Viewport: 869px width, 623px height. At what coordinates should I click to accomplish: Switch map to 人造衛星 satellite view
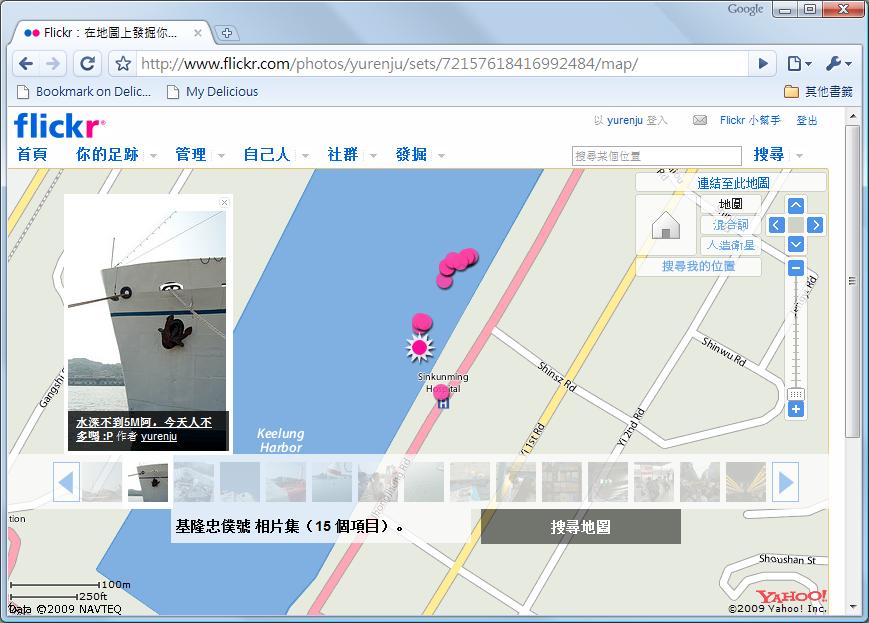coord(730,243)
